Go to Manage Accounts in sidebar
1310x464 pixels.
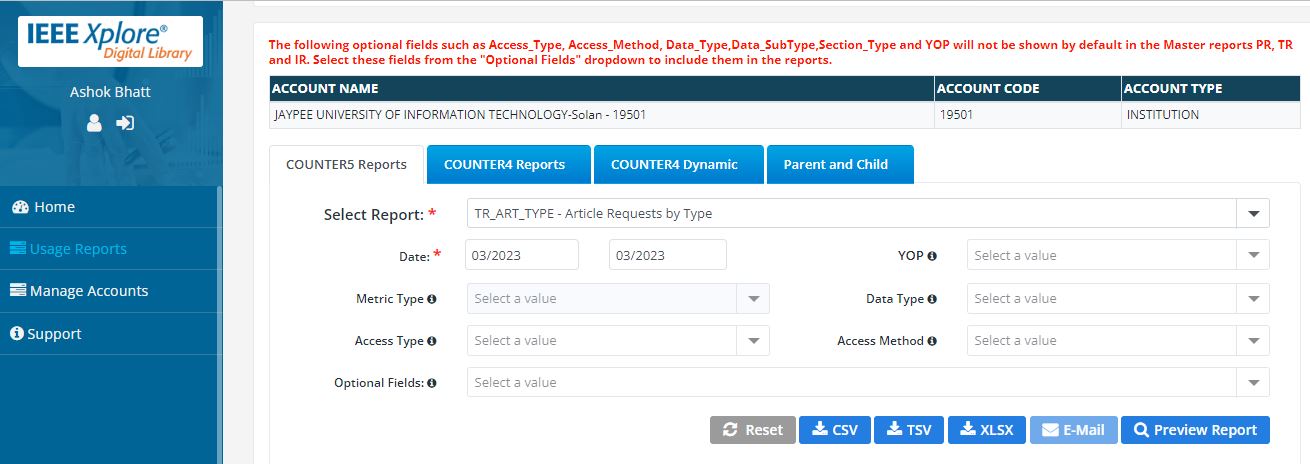click(88, 291)
